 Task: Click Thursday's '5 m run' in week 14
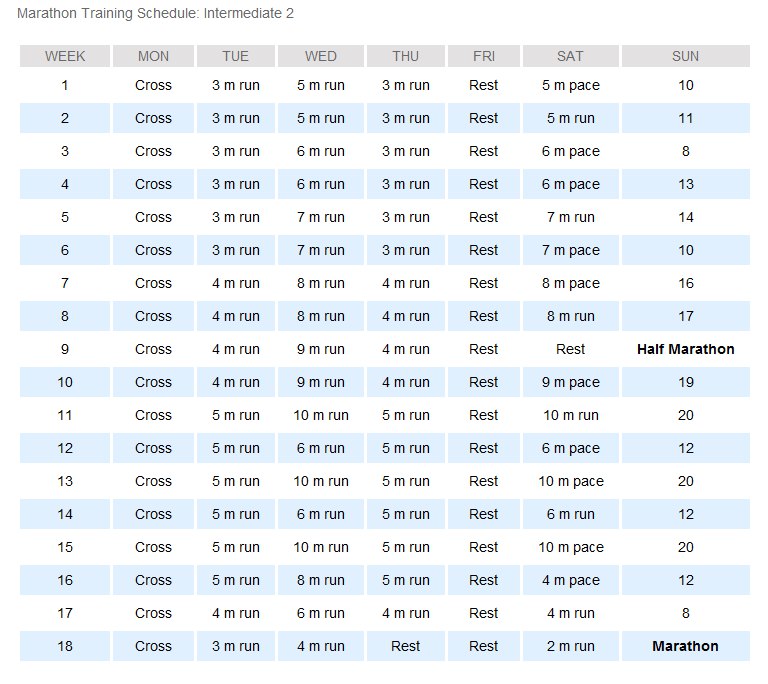click(406, 514)
